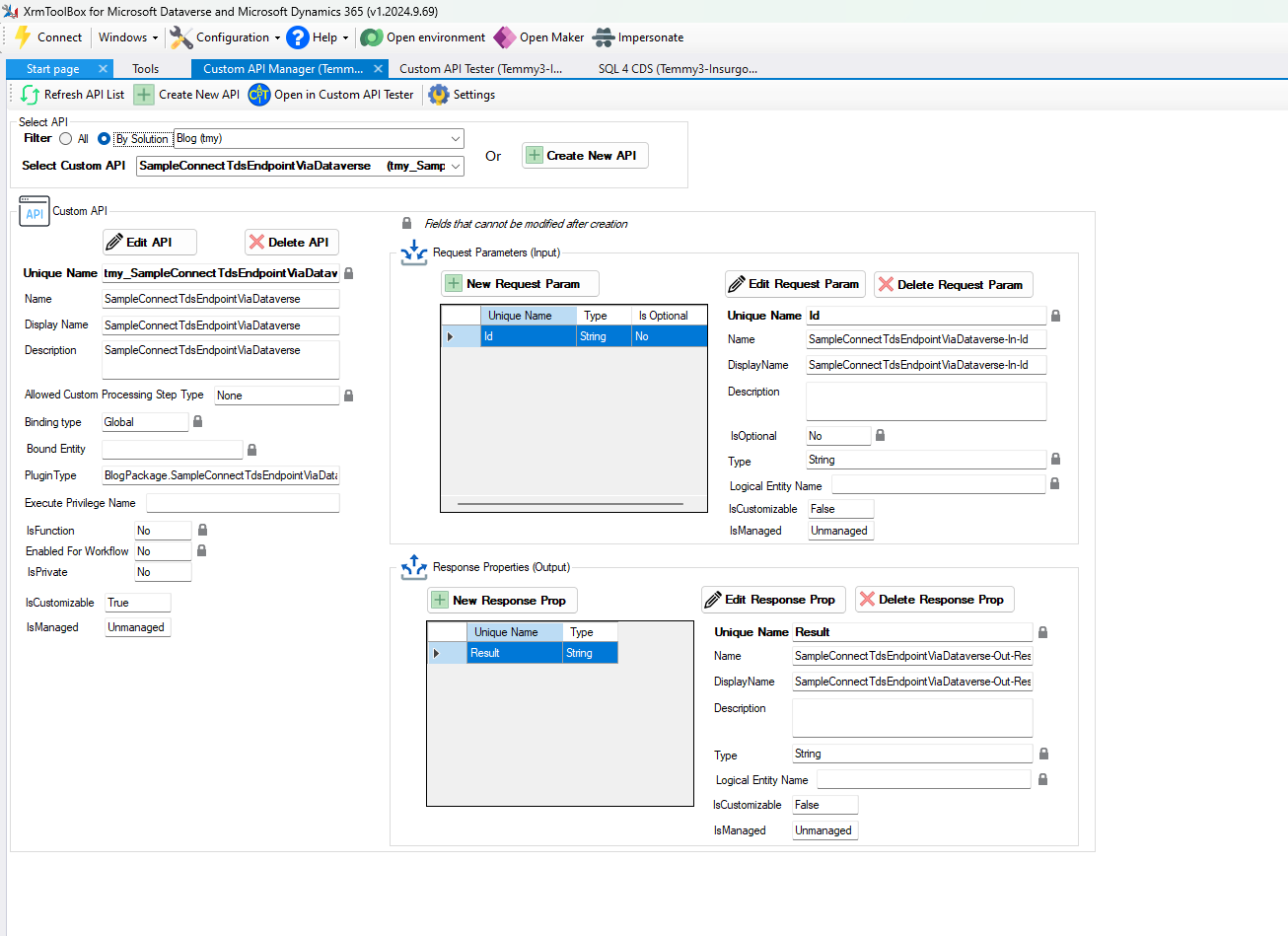The width and height of the screenshot is (1288, 936).
Task: Sort by request Unique Name column header
Action: click(x=528, y=316)
